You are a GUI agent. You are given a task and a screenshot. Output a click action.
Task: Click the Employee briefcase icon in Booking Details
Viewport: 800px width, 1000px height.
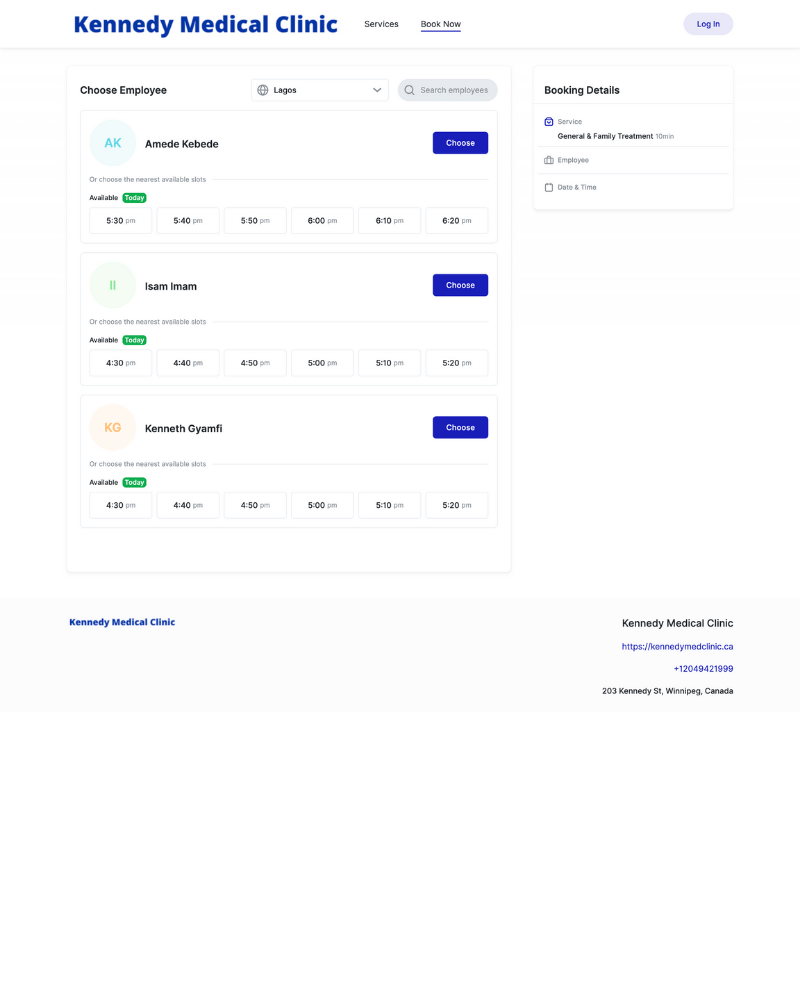click(x=549, y=160)
